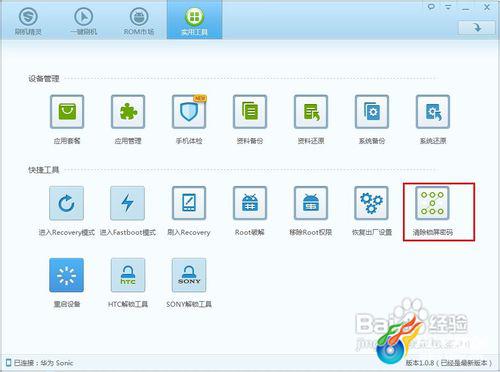
Task: Click 刷入Recovery tablet icon
Action: pos(189,203)
